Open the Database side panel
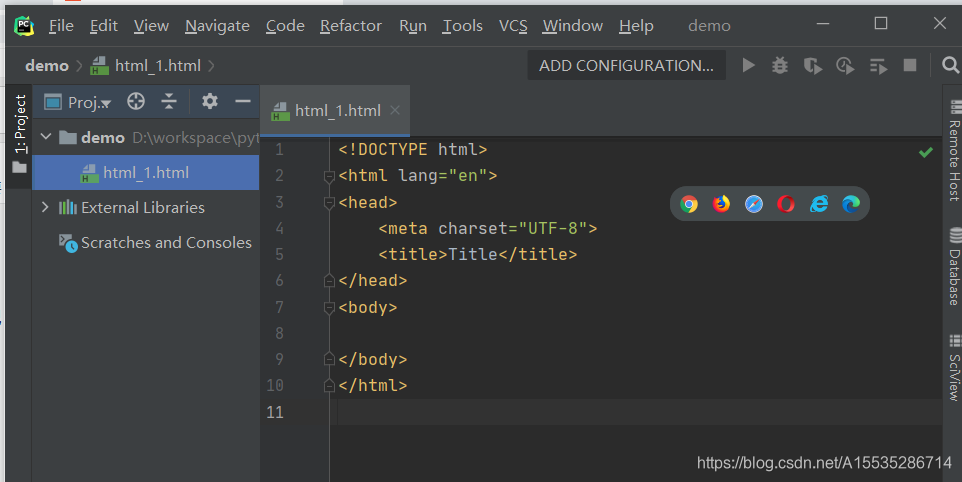The height and width of the screenshot is (482, 962). click(x=954, y=266)
